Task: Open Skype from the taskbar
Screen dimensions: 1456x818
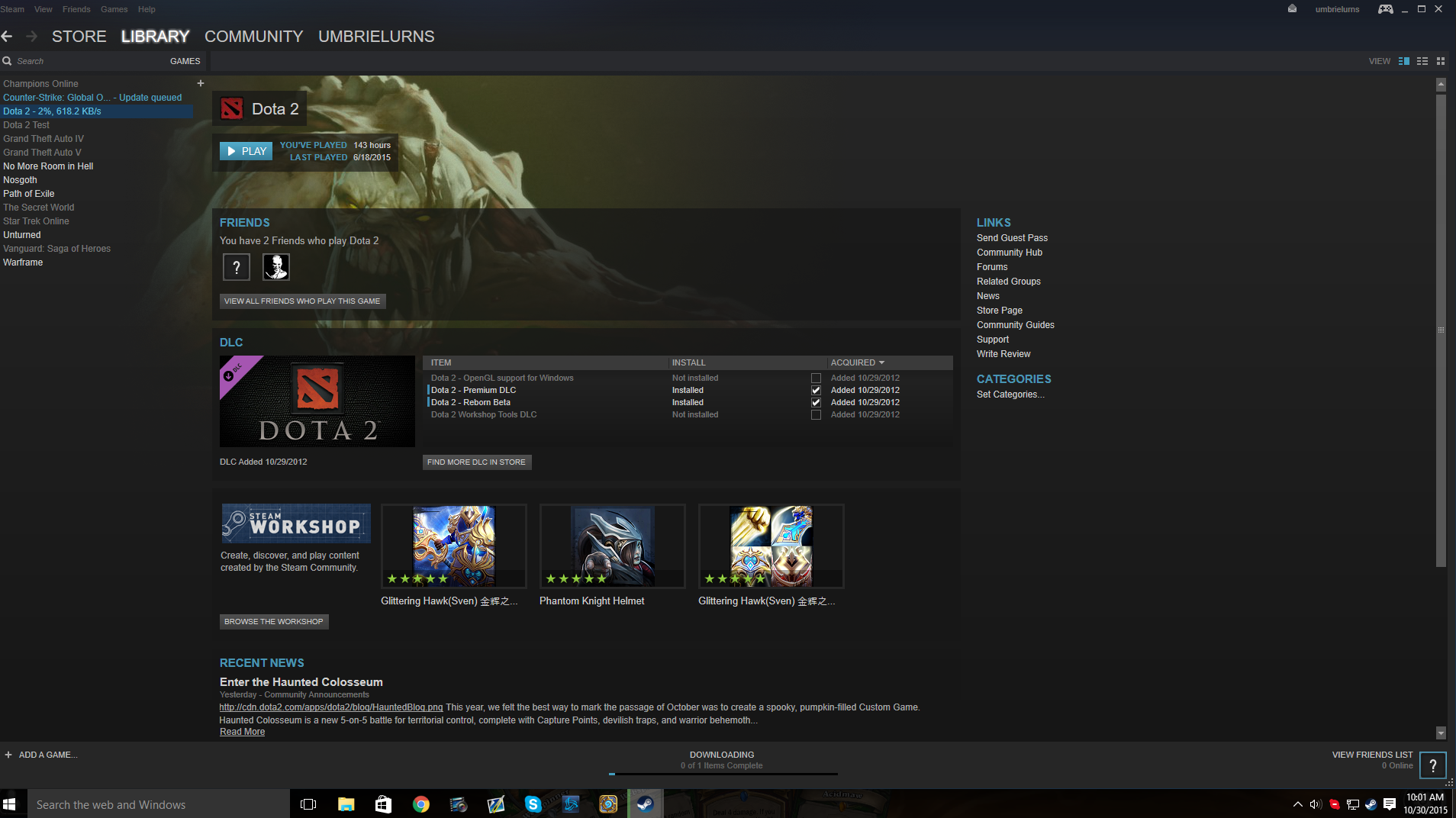Action: tap(533, 804)
